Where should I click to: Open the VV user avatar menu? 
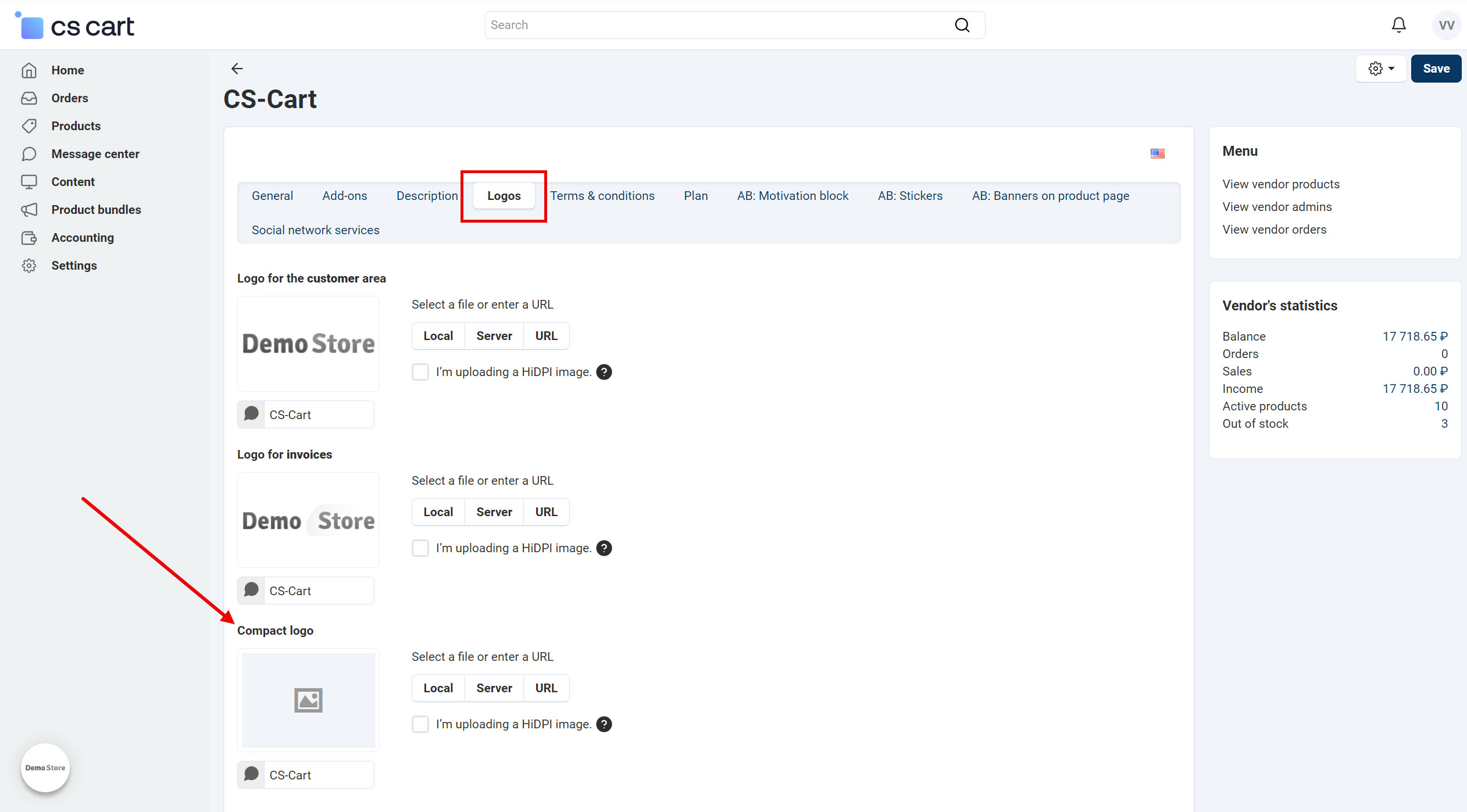pyautogui.click(x=1446, y=25)
